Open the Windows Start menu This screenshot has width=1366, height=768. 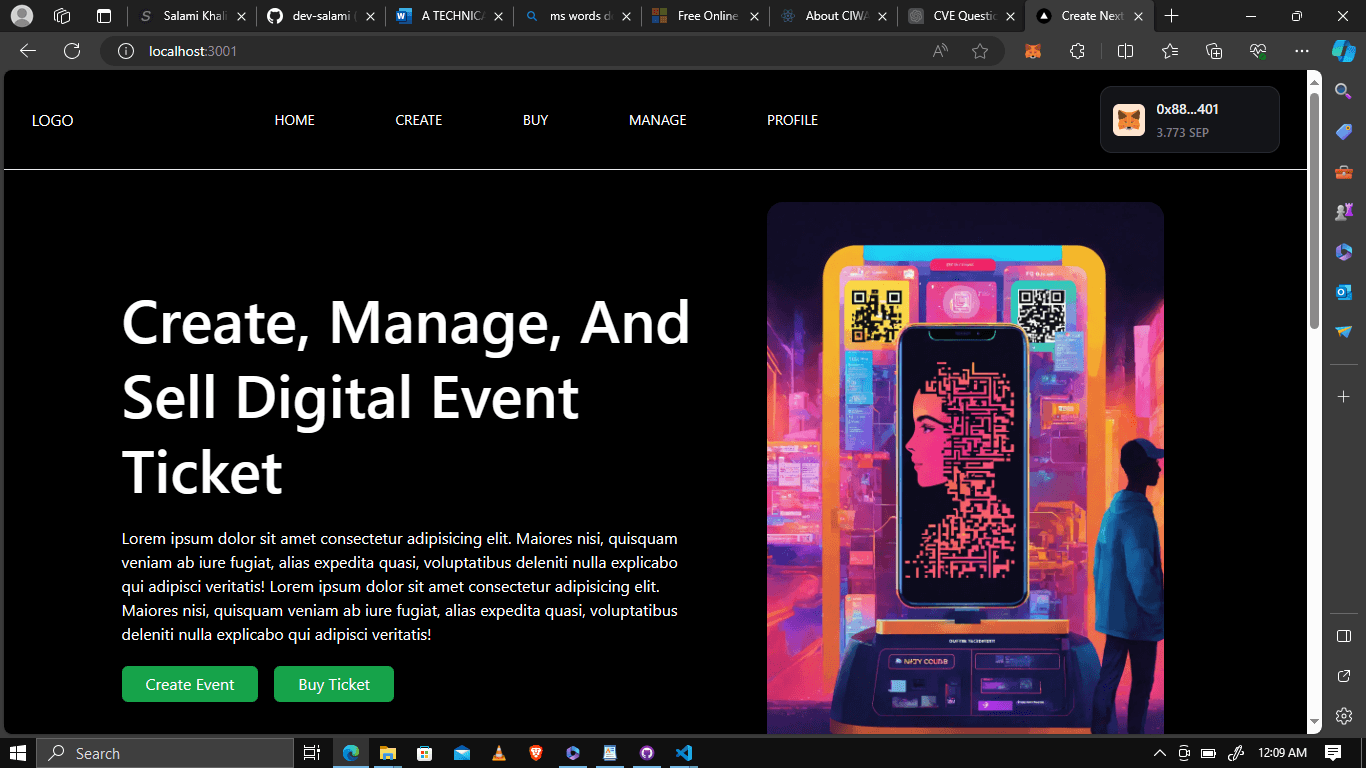[x=17, y=752]
